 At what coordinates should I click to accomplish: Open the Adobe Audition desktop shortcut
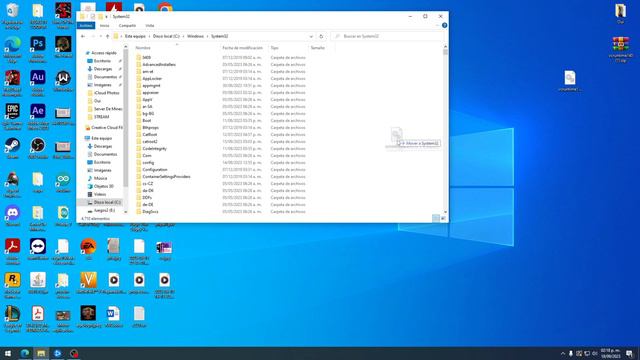pos(38,78)
